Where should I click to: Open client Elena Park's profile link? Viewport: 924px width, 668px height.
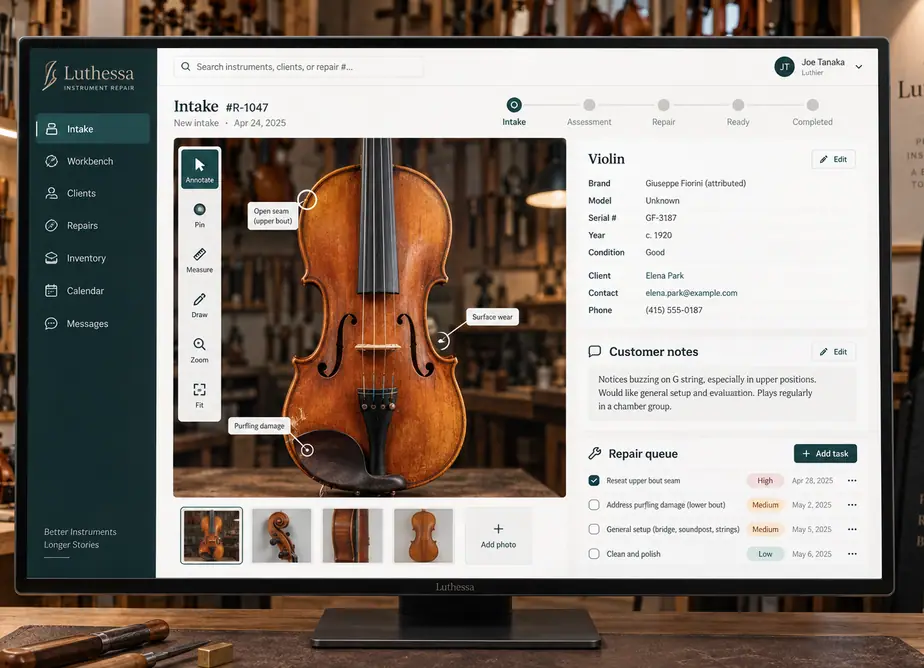[x=665, y=276]
